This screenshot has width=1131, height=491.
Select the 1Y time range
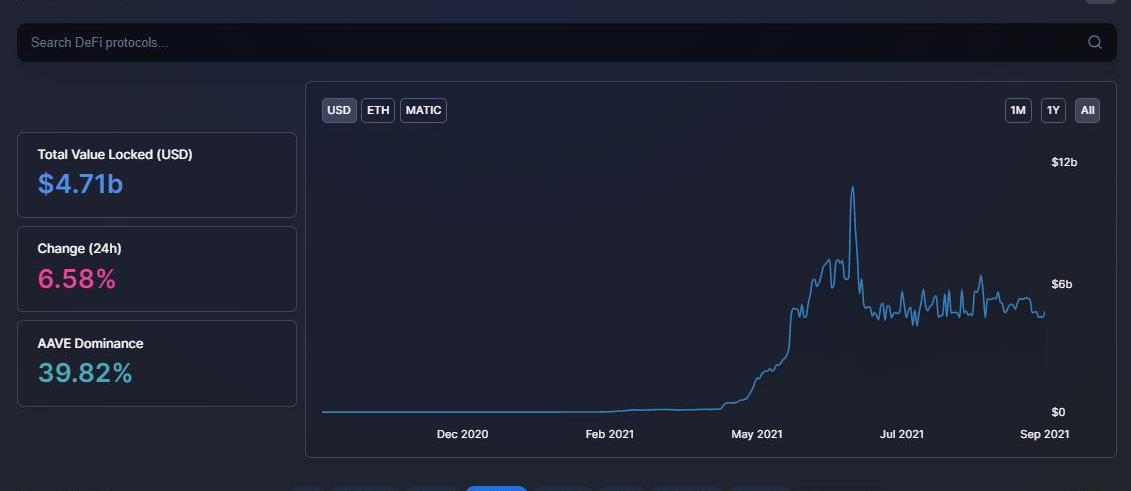coord(1053,110)
